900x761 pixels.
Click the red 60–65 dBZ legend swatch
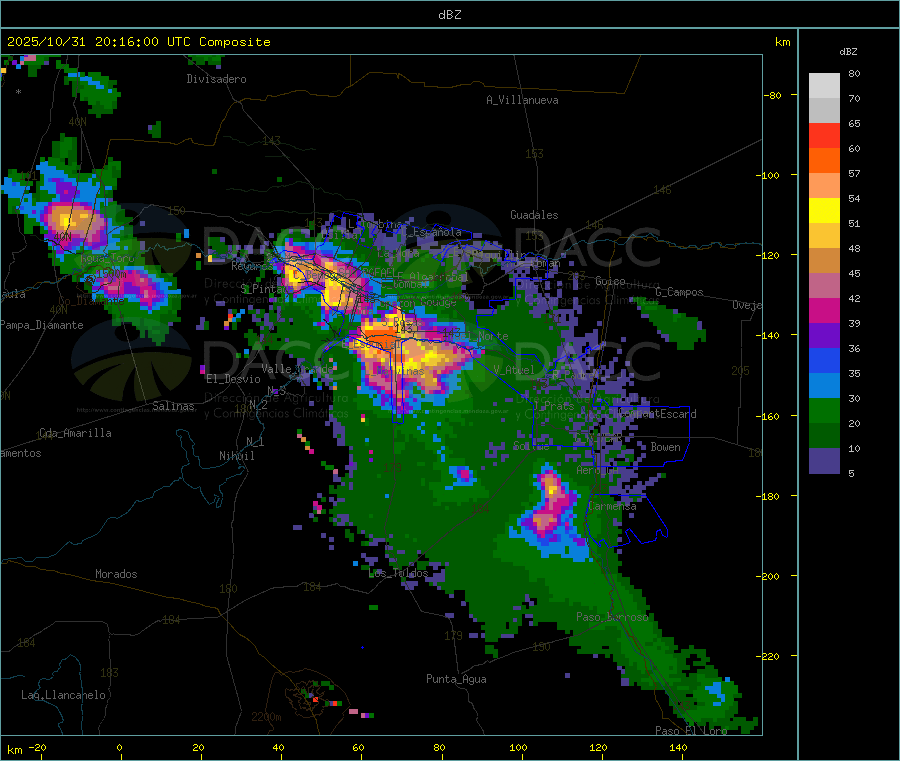824,135
